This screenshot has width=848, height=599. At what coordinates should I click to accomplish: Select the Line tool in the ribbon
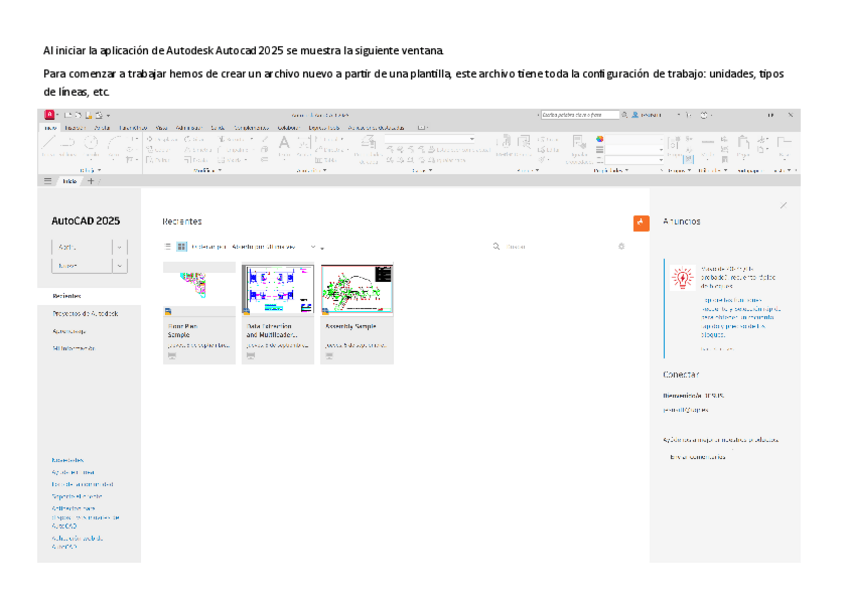(50, 144)
